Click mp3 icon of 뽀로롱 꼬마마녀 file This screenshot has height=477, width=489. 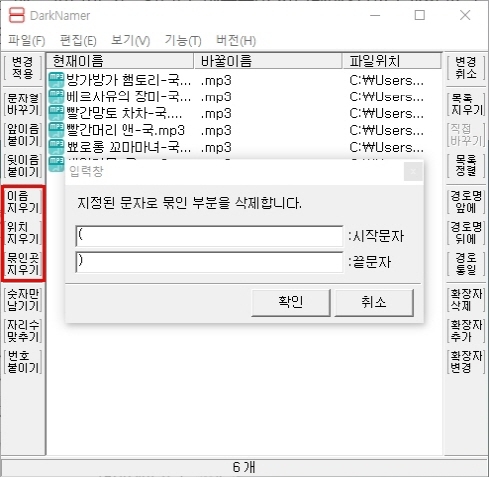click(x=56, y=147)
